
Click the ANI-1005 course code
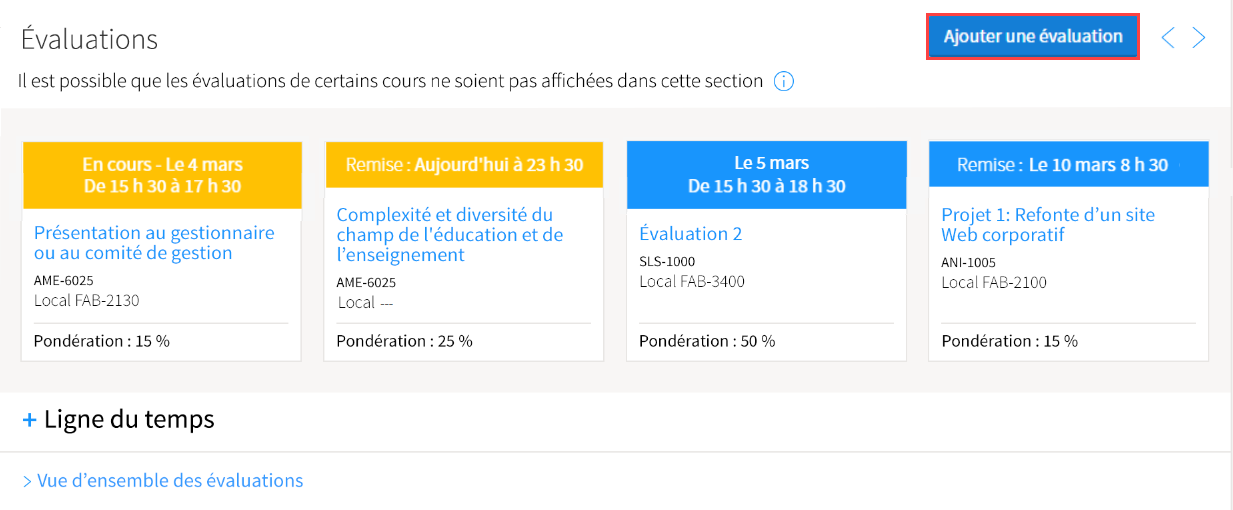969,263
